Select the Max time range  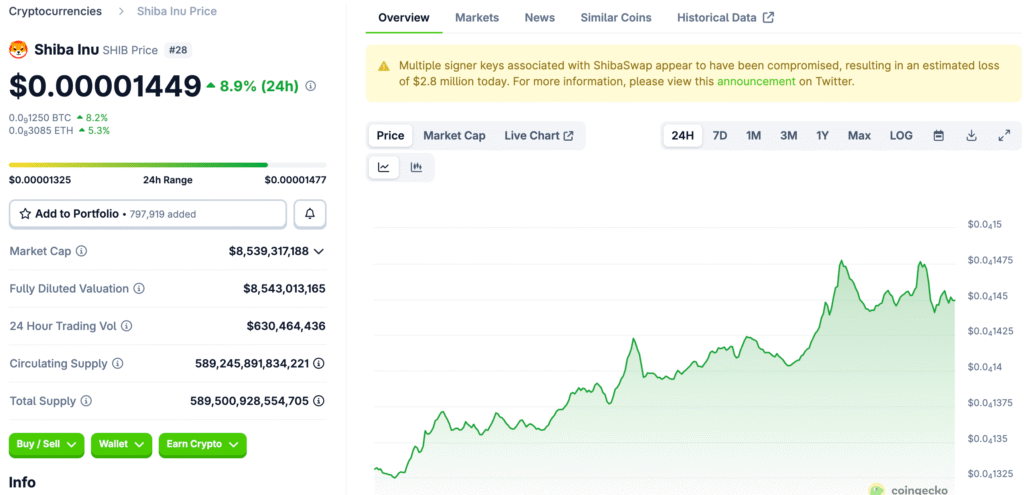[859, 135]
